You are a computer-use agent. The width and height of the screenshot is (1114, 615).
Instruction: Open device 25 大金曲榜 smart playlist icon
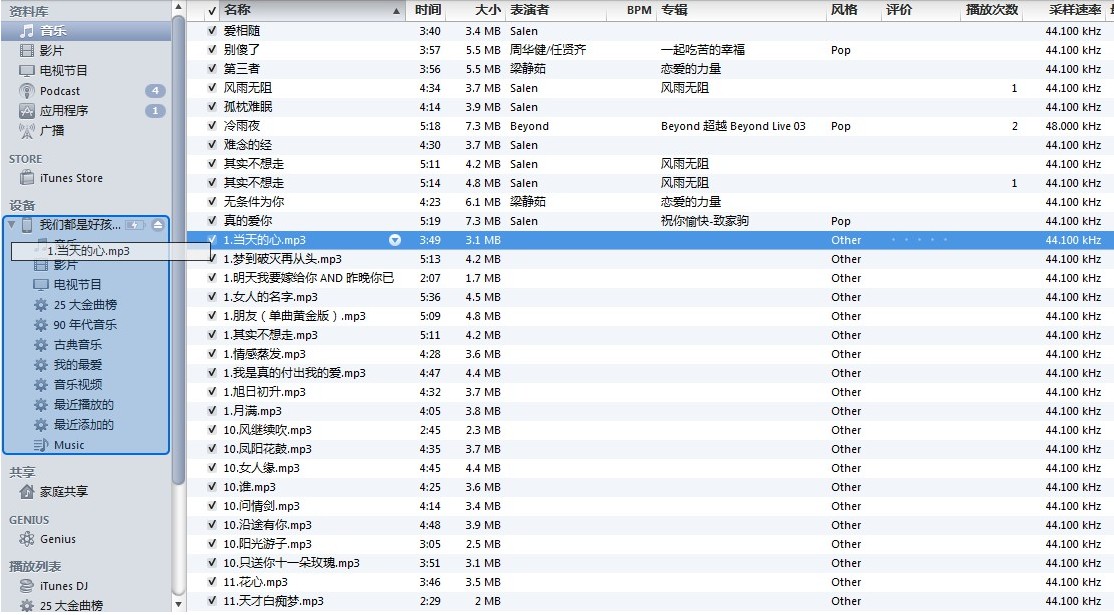pyautogui.click(x=41, y=305)
